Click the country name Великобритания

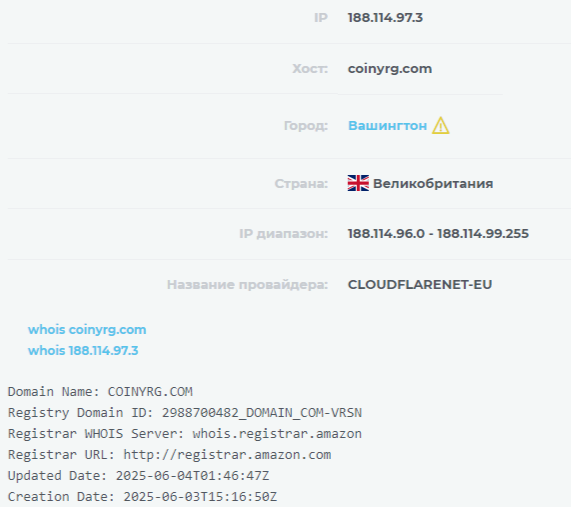point(433,183)
